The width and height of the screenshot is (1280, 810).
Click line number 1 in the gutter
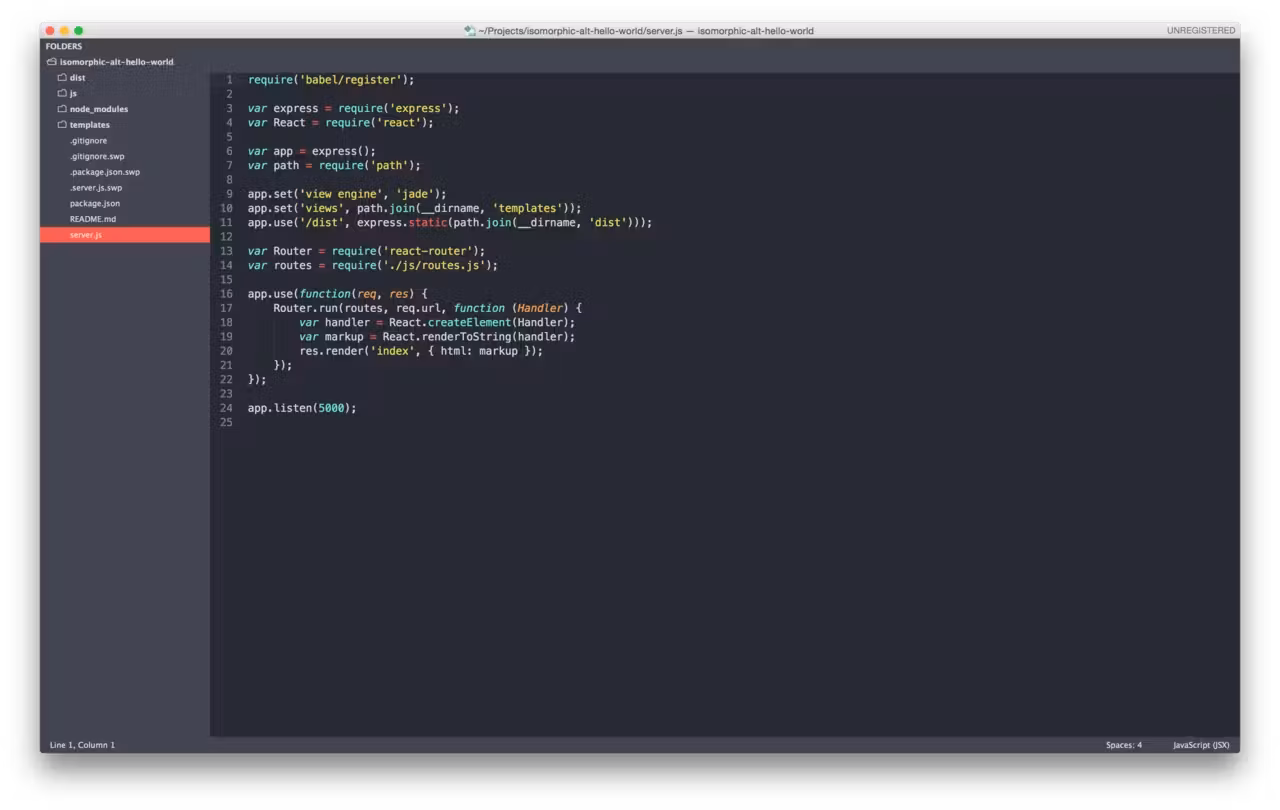[x=229, y=80]
